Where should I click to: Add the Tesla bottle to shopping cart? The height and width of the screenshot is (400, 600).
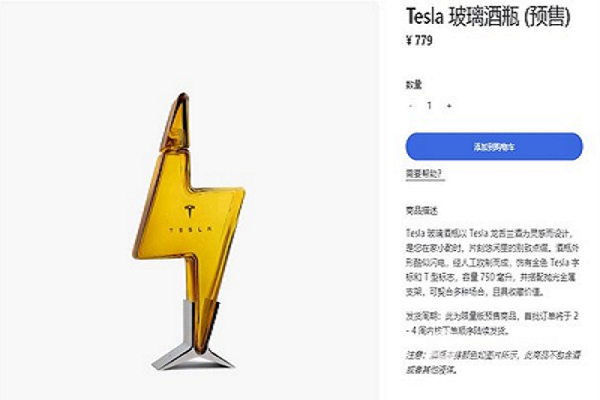(494, 147)
